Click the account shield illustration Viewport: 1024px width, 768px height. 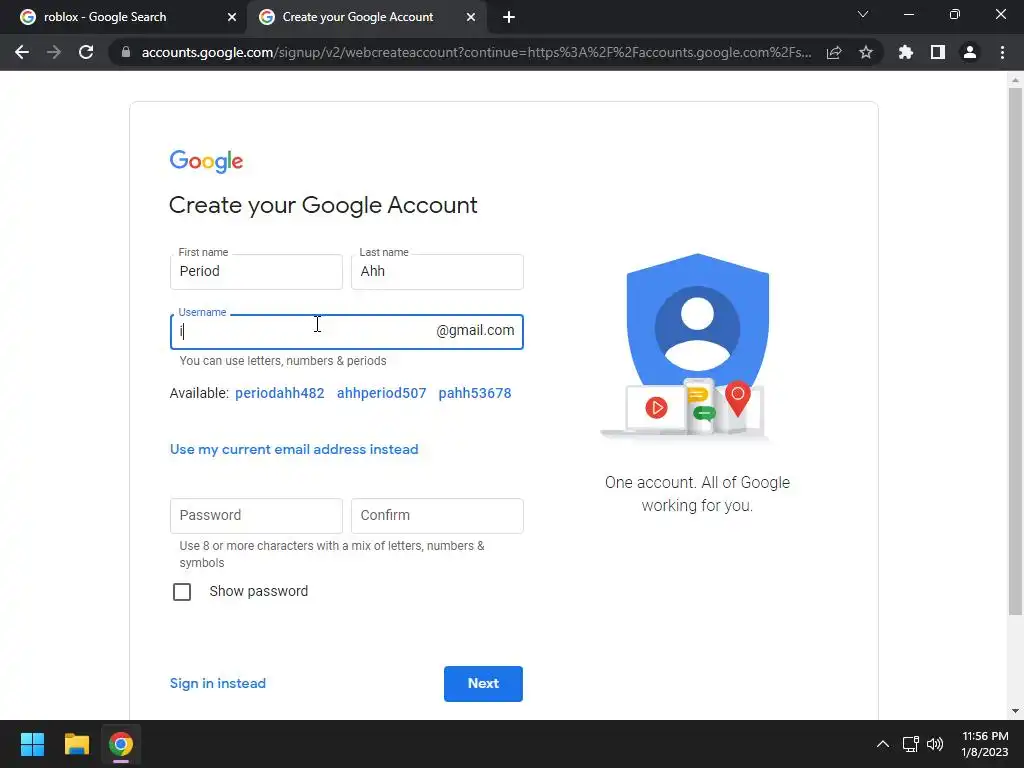(697, 346)
